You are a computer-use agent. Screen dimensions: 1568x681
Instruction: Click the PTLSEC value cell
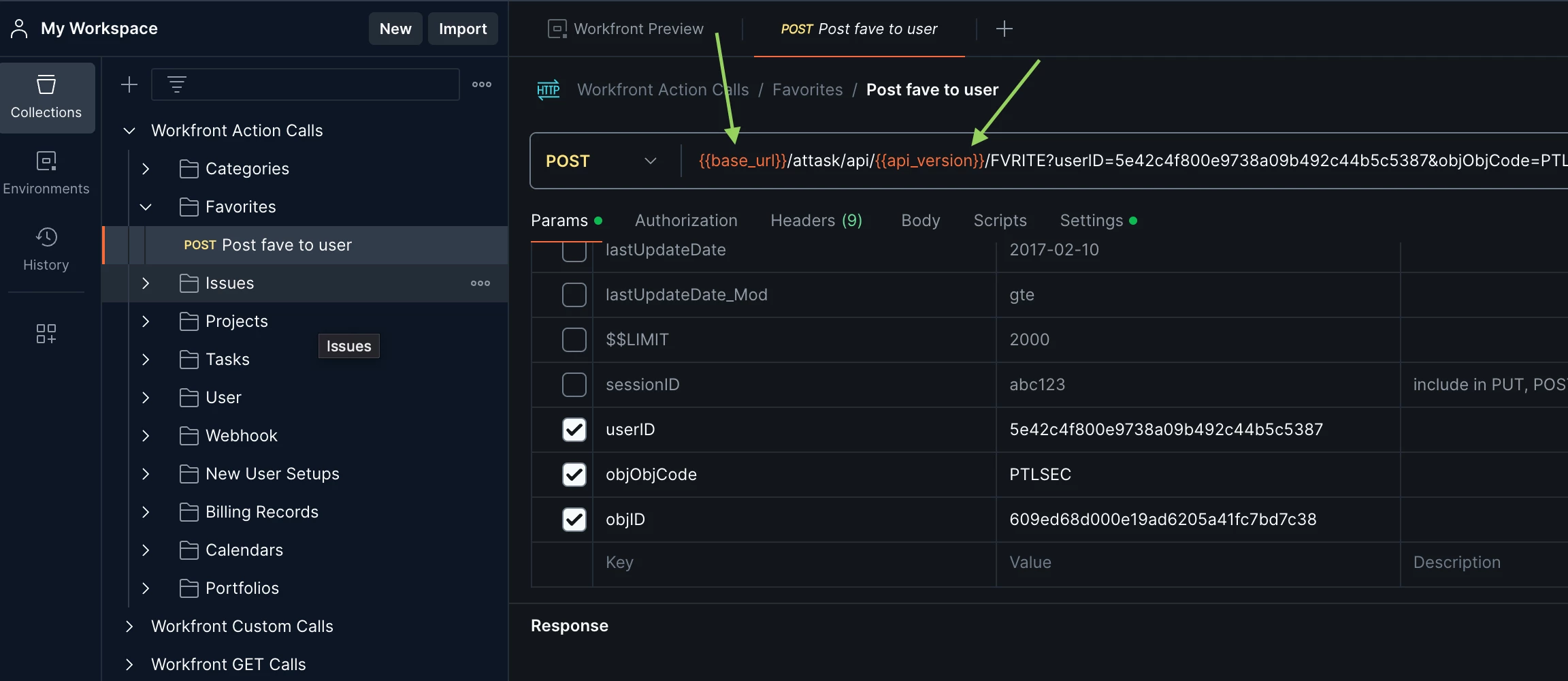[x=1198, y=475]
